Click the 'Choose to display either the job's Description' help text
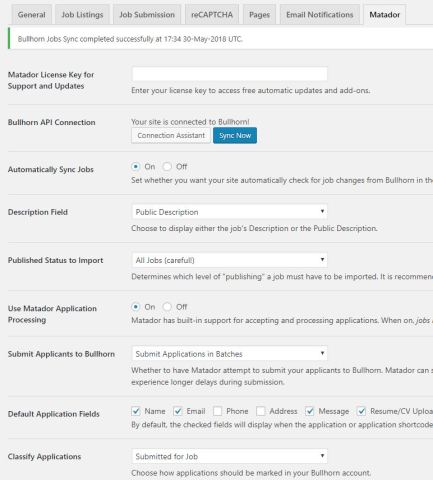The height and width of the screenshot is (480, 433). tap(254, 228)
